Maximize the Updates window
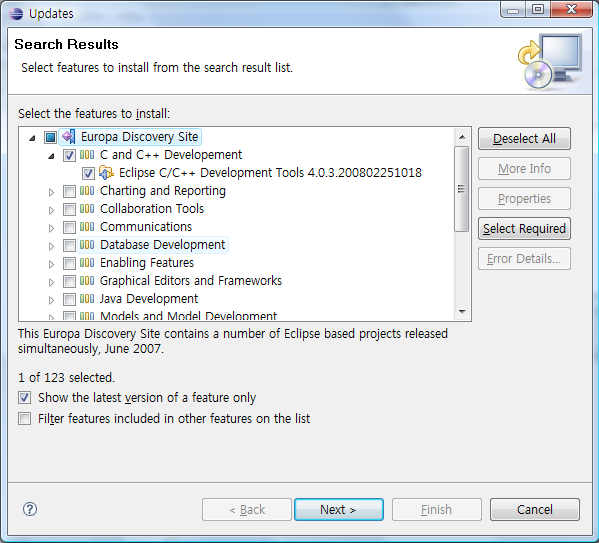599x543 pixels. click(x=538, y=9)
